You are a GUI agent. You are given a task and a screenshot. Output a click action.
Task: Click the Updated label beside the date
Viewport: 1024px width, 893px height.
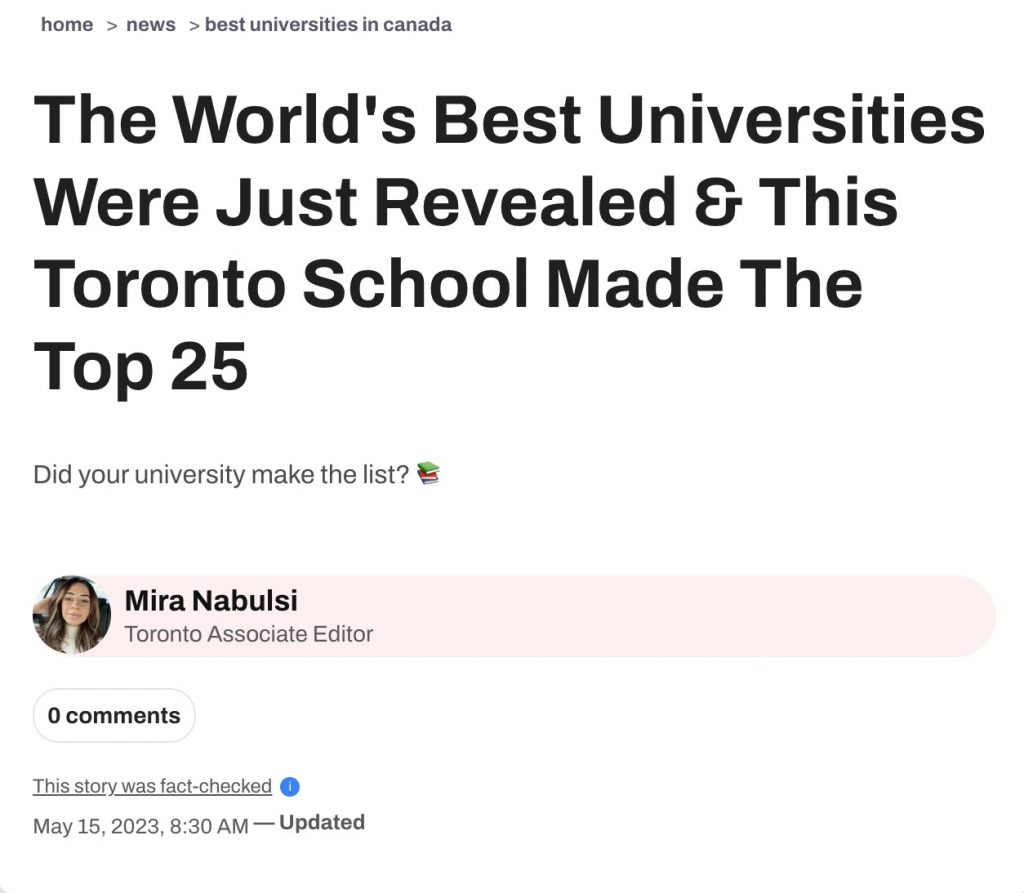[322, 823]
